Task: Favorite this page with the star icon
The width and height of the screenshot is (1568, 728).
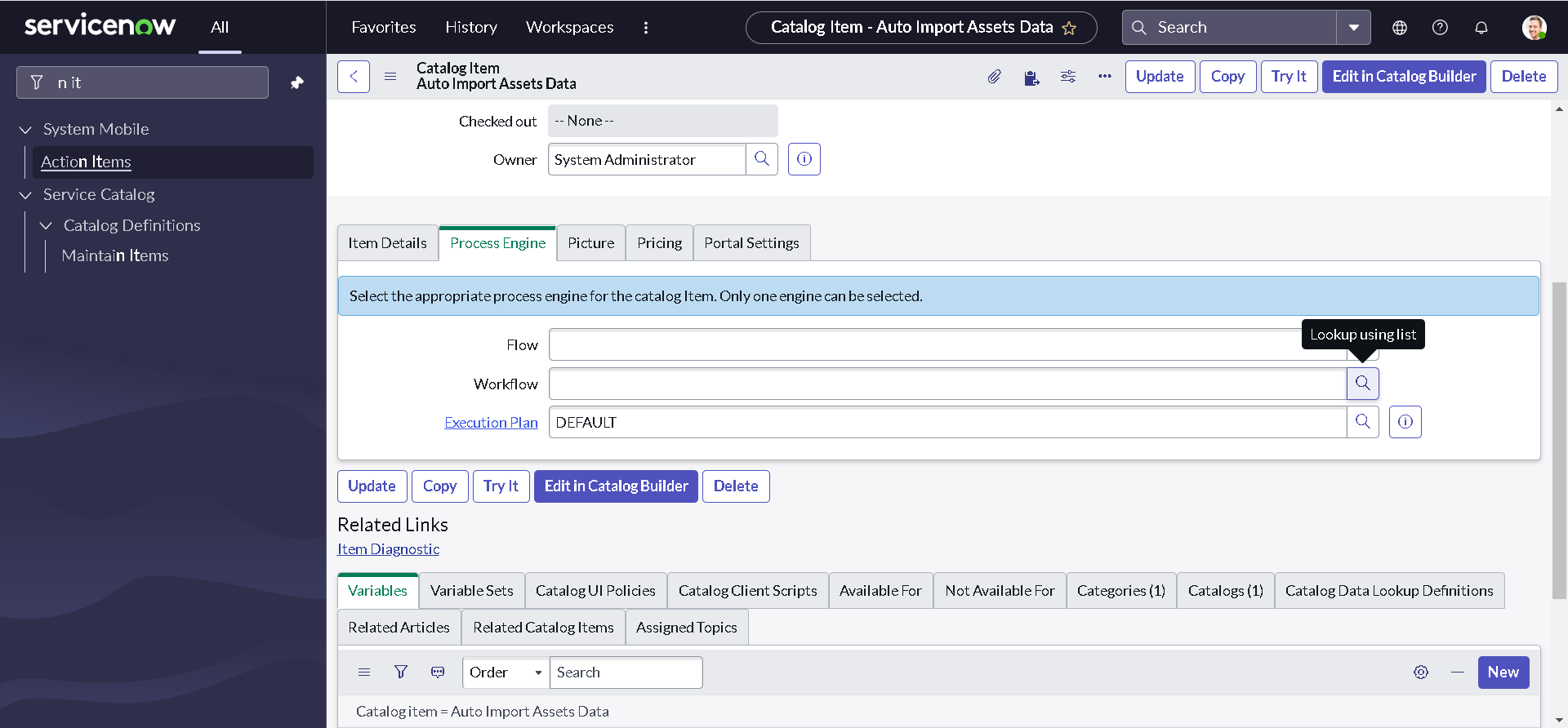Action: coord(1069,28)
